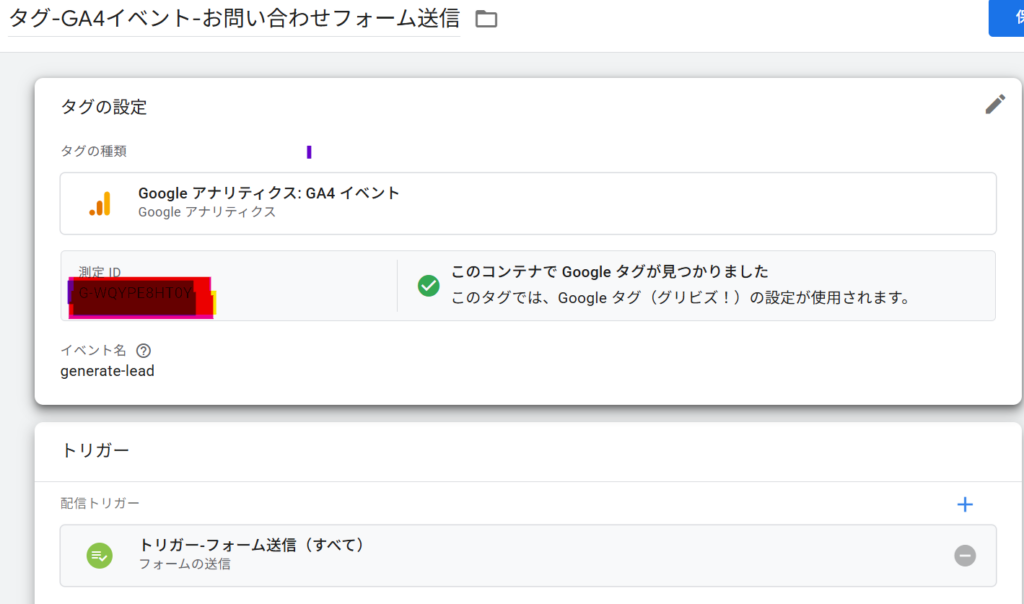This screenshot has width=1024, height=604.
Task: Click the green form submission trigger icon
Action: tap(99, 555)
